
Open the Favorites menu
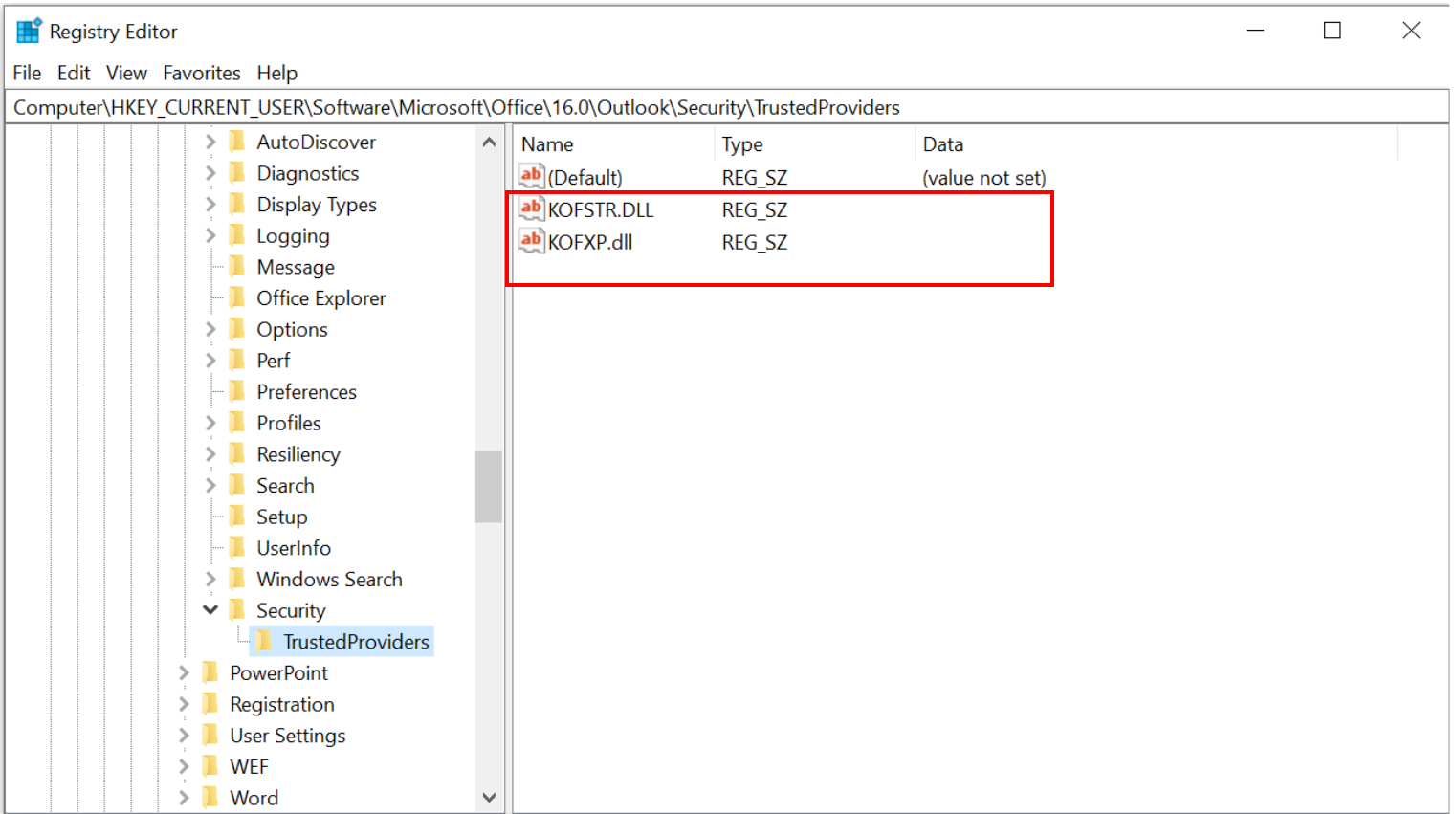[202, 73]
